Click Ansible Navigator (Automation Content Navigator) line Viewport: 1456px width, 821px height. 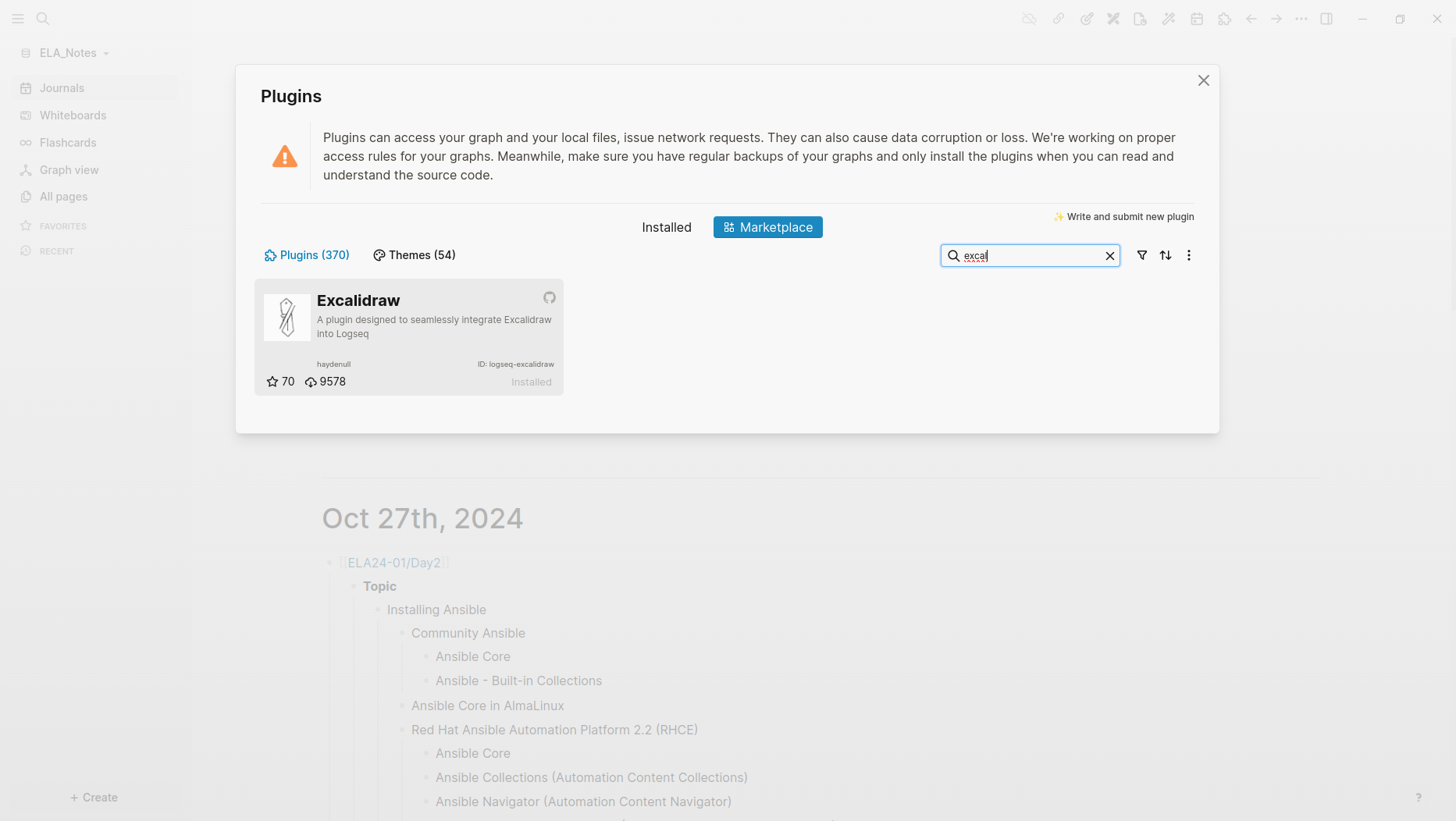pos(583,801)
